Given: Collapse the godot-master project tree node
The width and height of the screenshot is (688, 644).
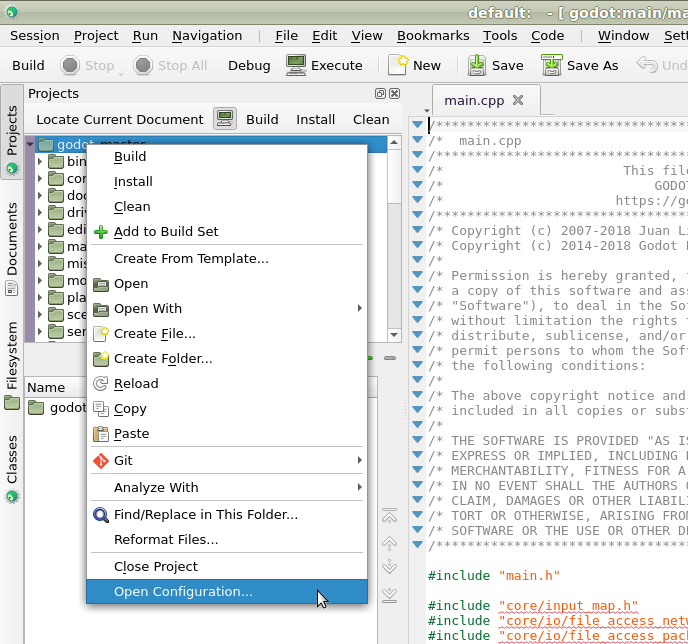Looking at the screenshot, I should coord(30,144).
